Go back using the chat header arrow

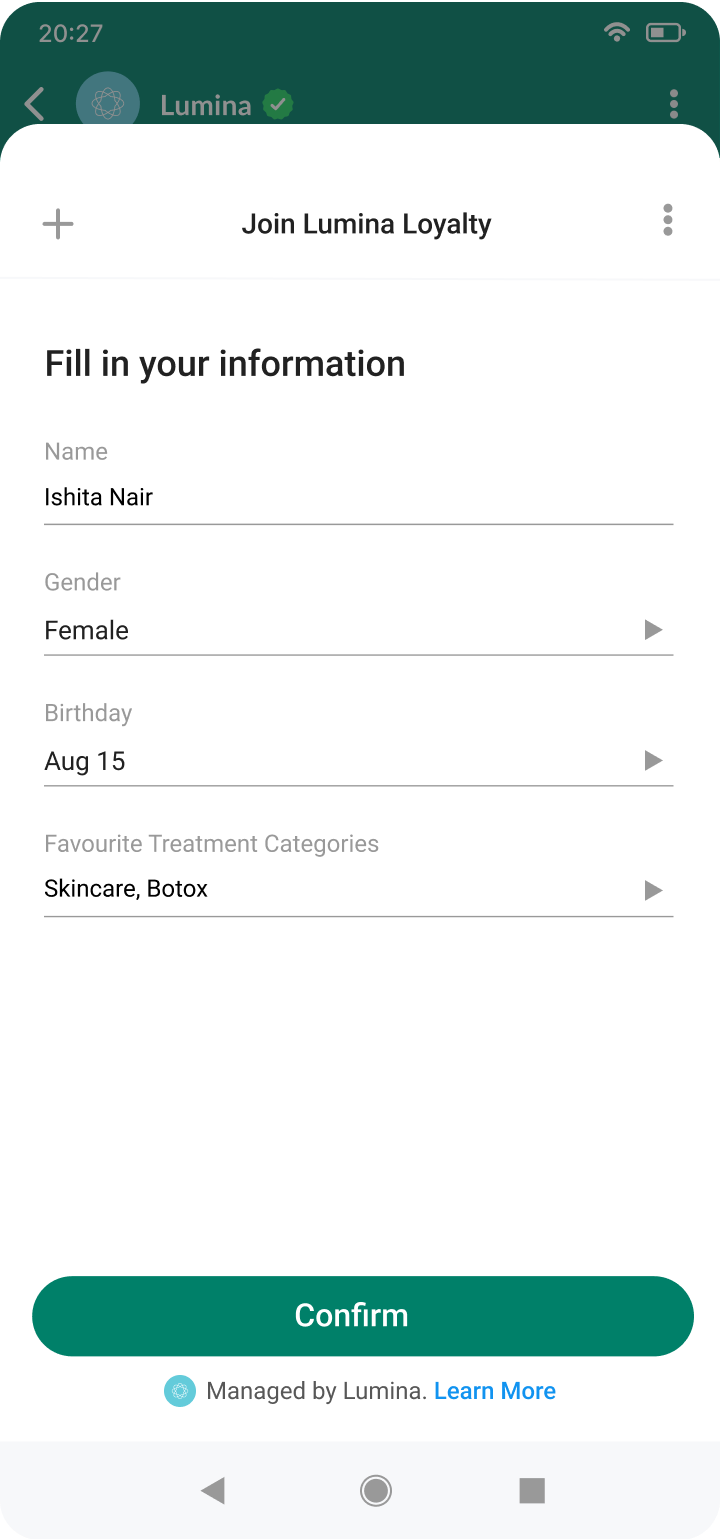pos(36,104)
